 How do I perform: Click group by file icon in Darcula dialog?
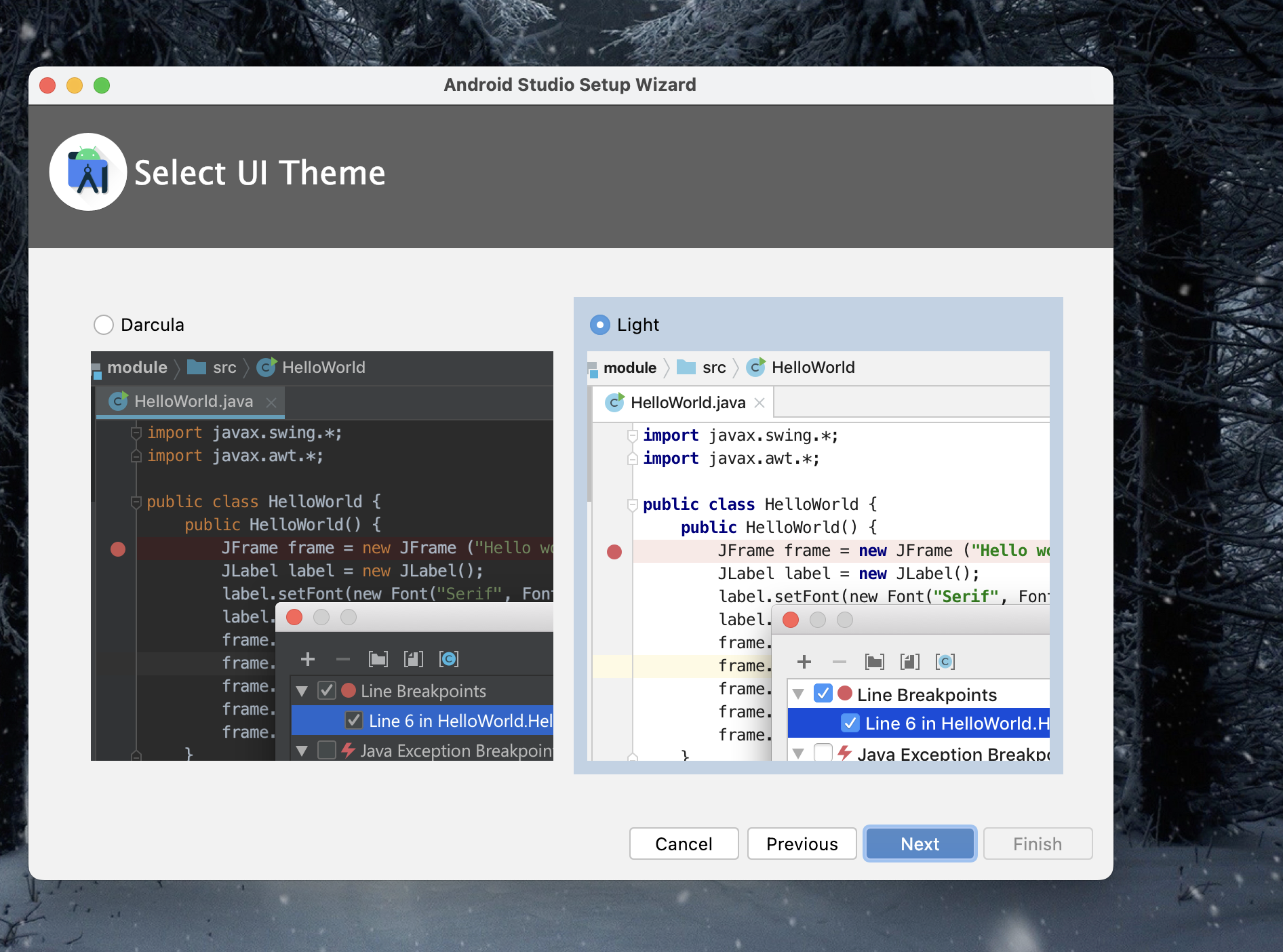click(414, 659)
